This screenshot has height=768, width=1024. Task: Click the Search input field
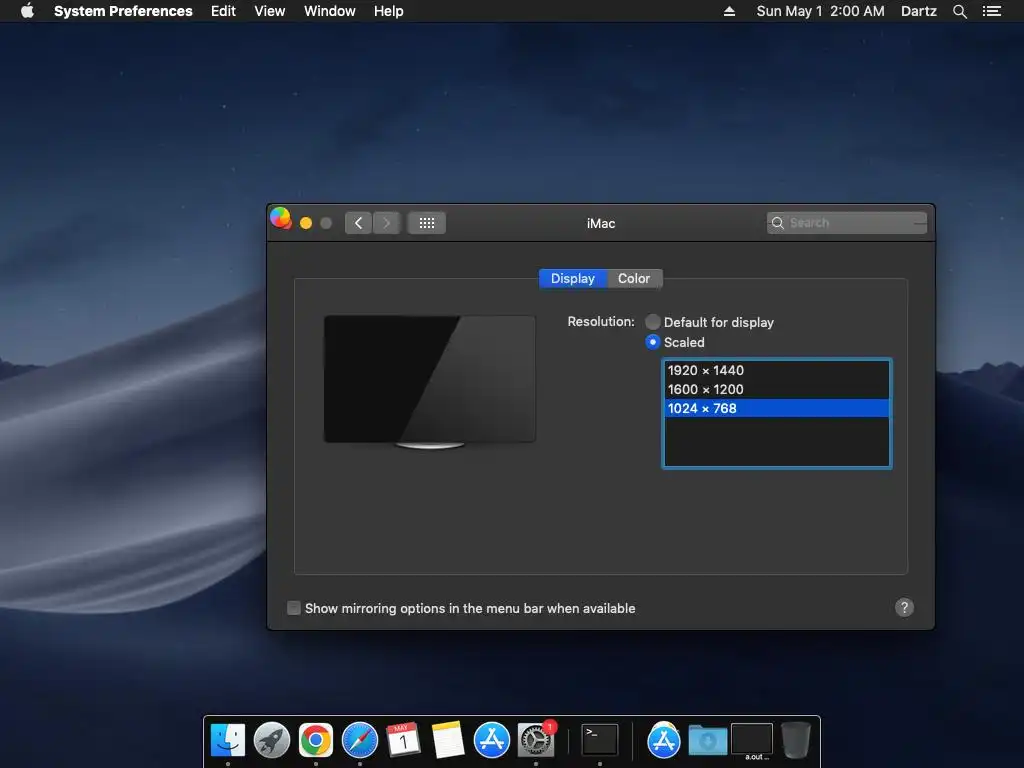pyautogui.click(x=847, y=223)
